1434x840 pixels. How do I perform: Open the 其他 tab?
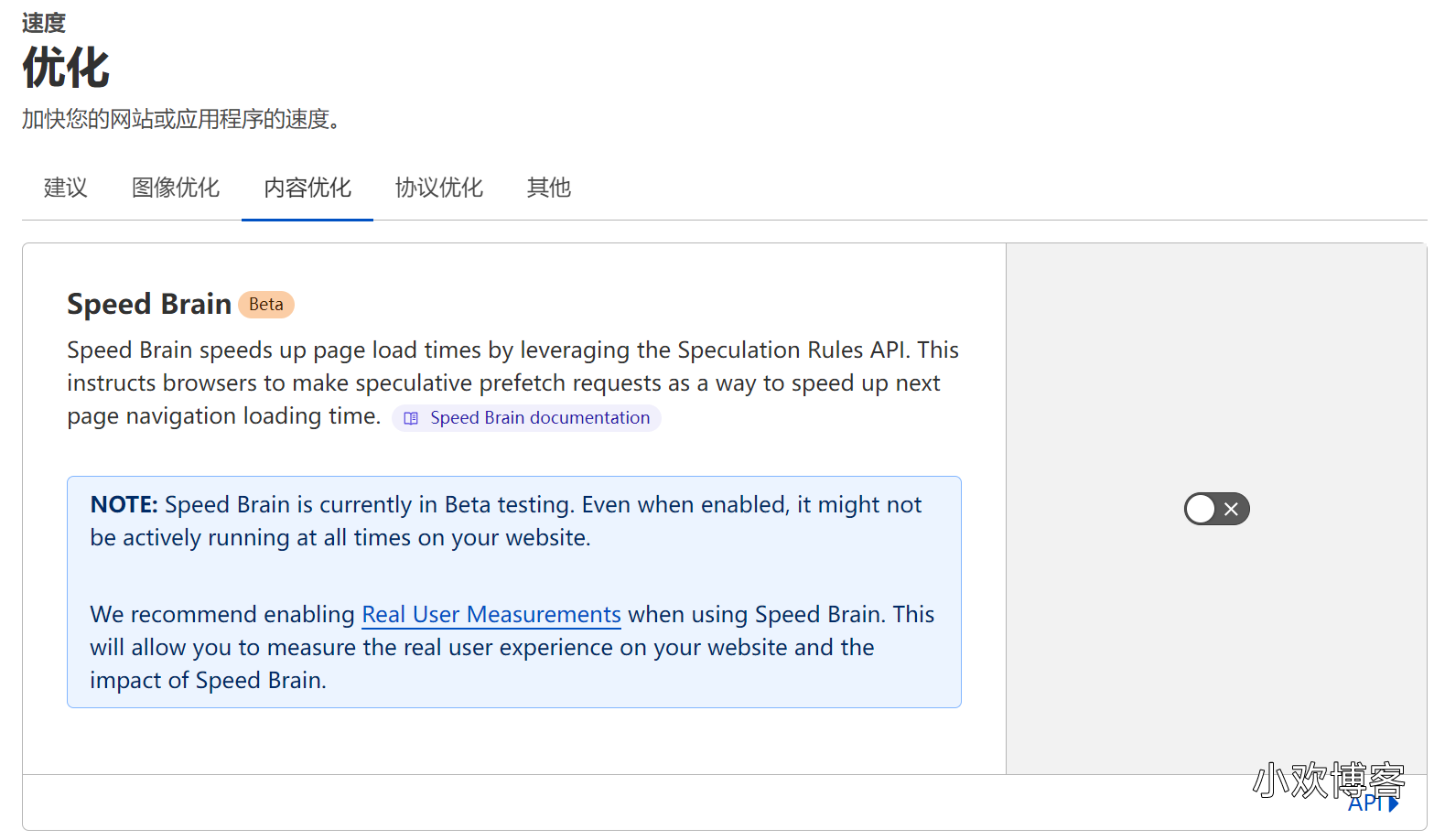click(x=549, y=188)
